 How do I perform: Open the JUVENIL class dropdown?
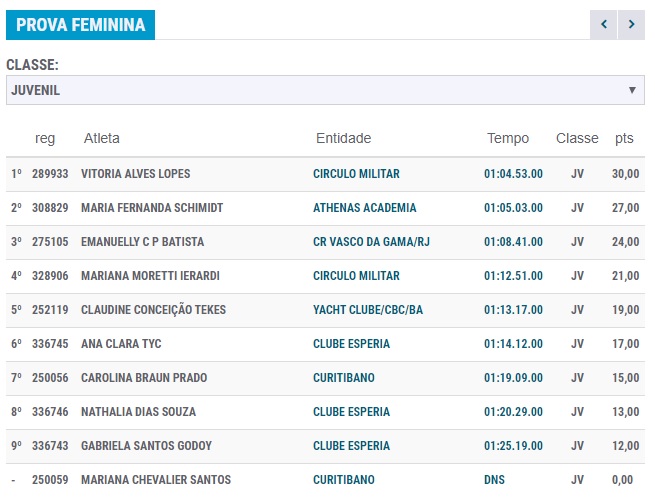[x=325, y=90]
